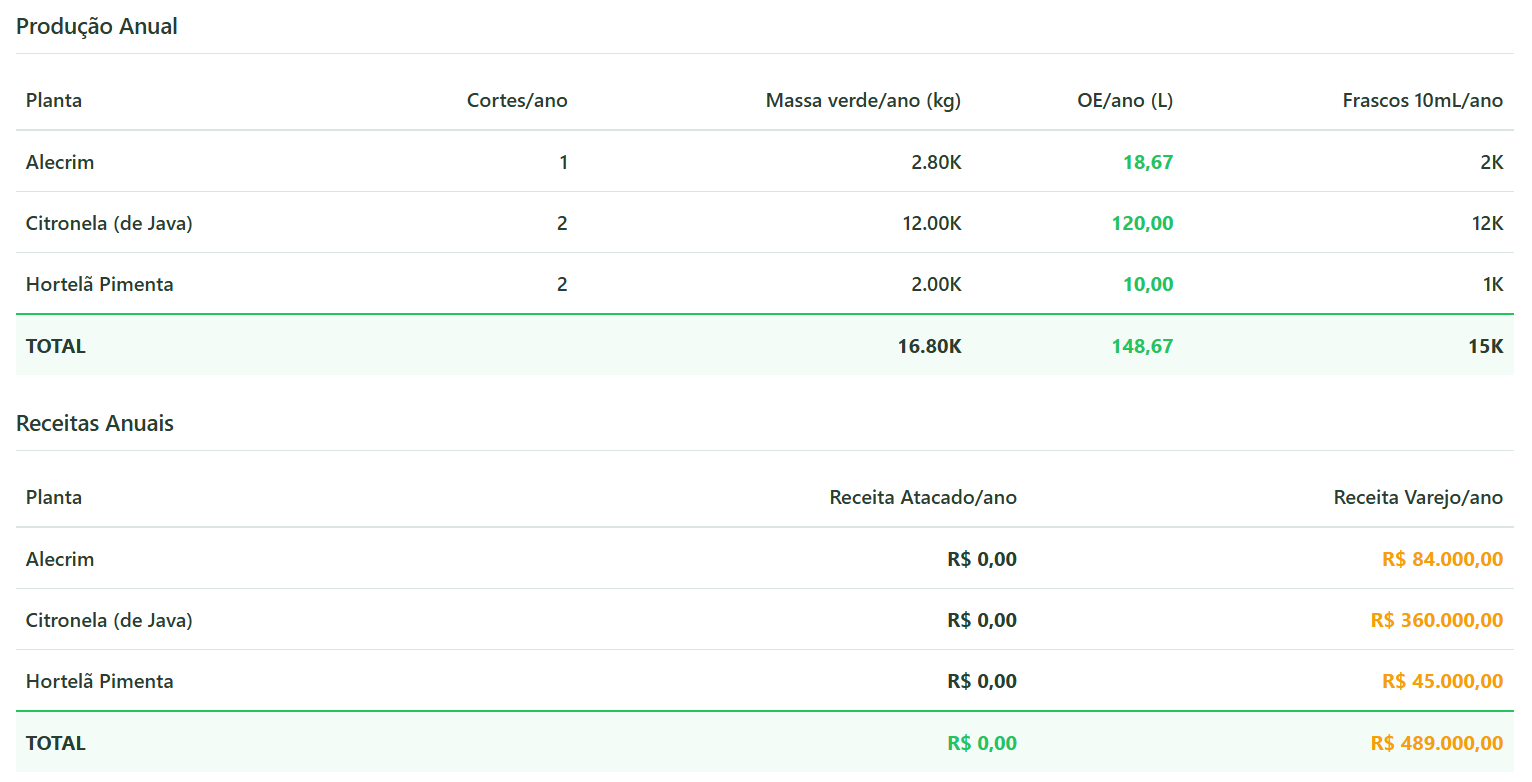Click the Citronela OE value 120,00
This screenshot has width=1532, height=782.
1142,223
